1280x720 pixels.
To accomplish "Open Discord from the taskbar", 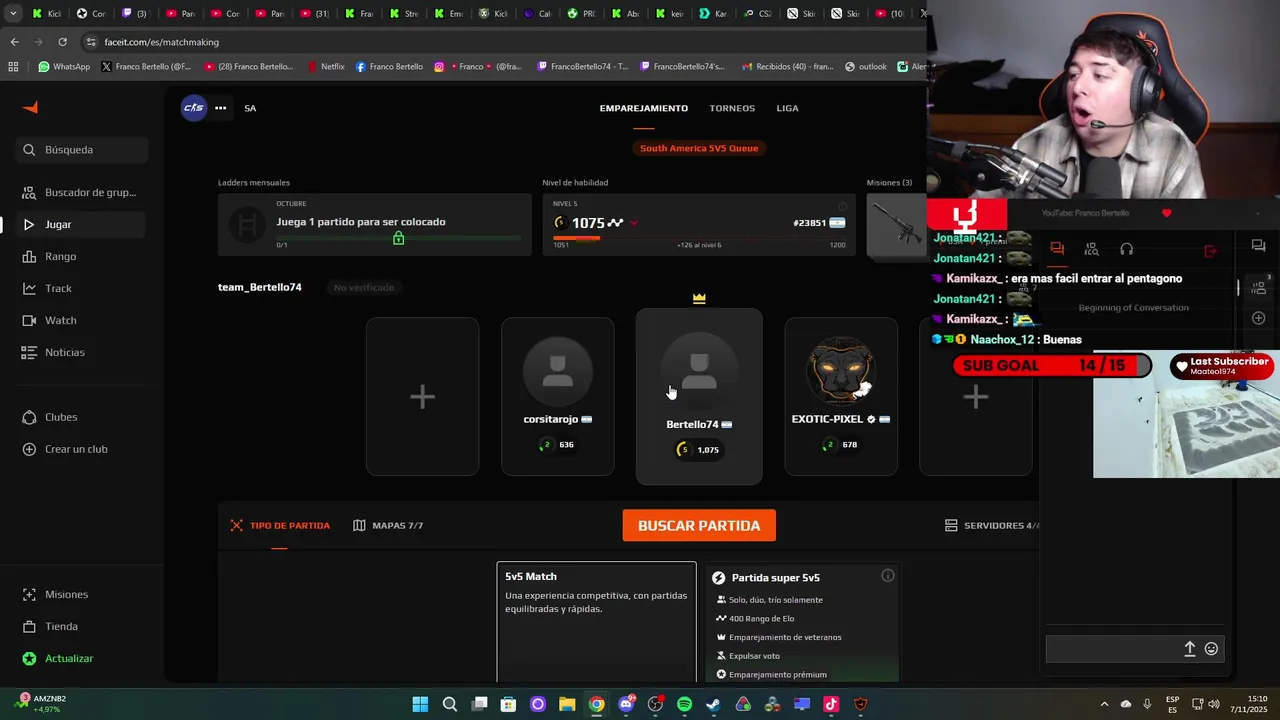I will point(626,704).
